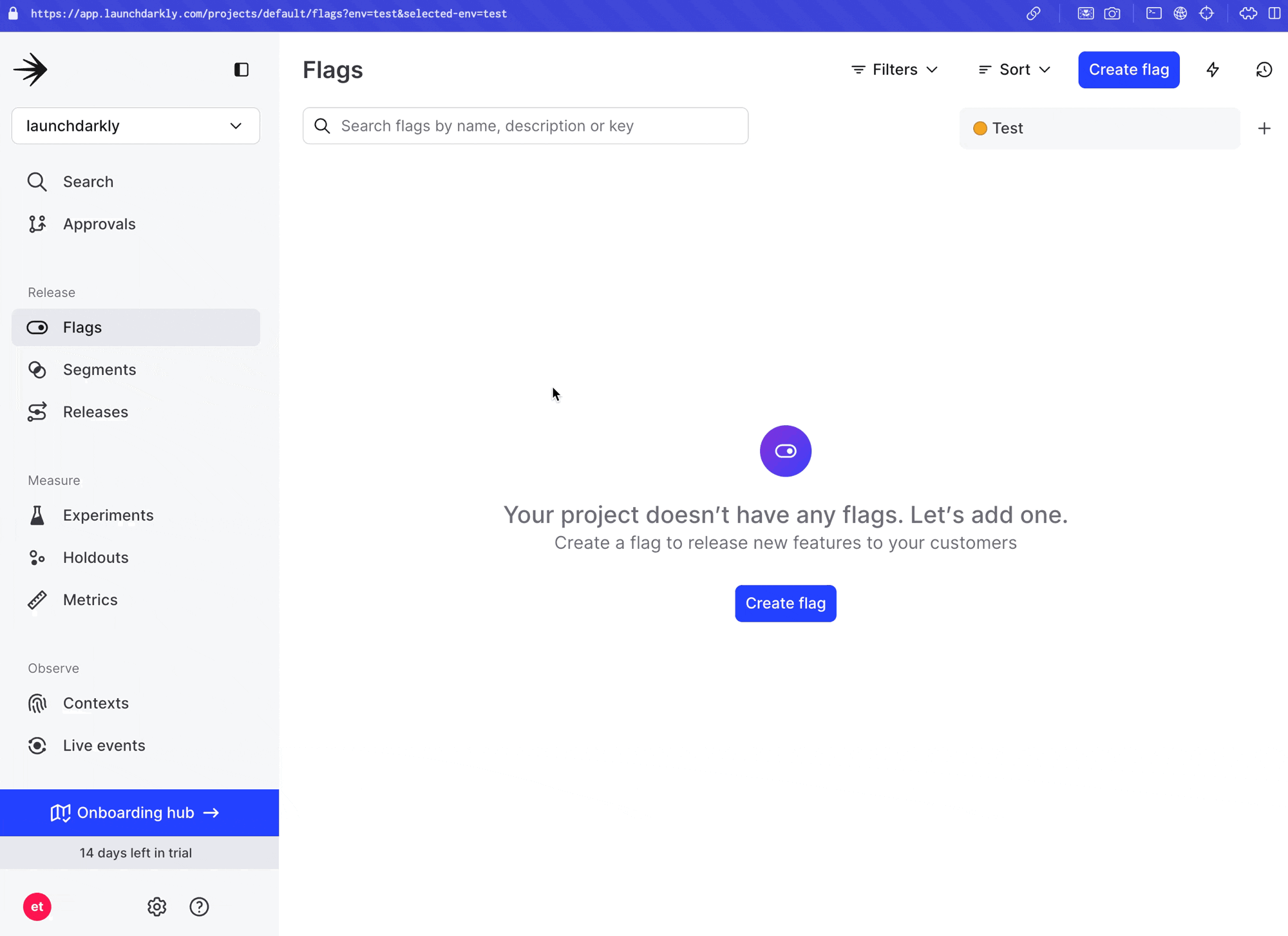Select the Test environment column
This screenshot has height=936, width=1288.
[1099, 128]
